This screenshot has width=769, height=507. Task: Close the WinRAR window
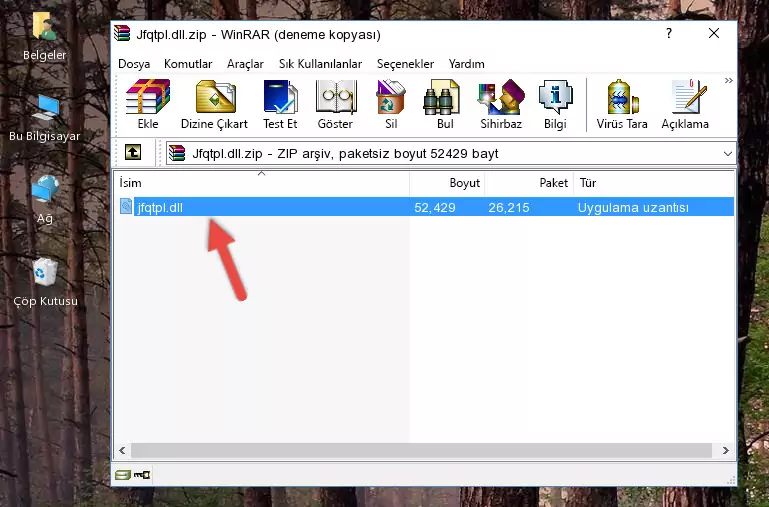click(714, 33)
